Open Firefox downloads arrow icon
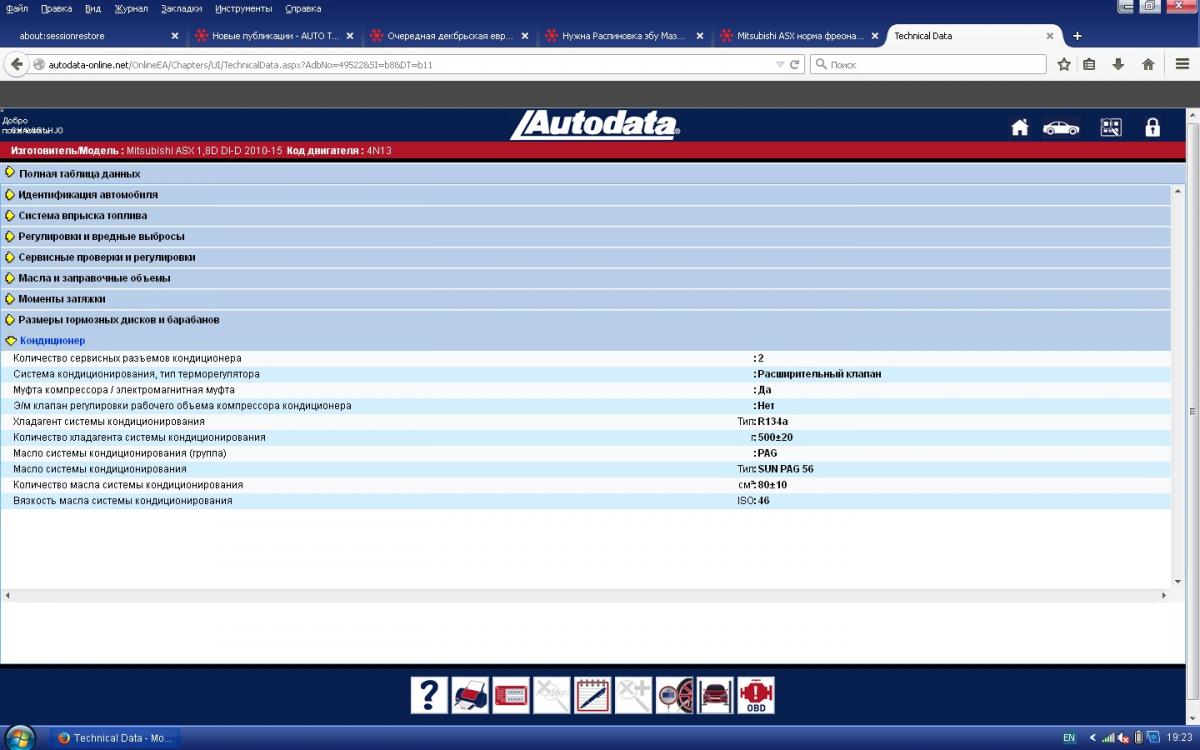 1118,64
